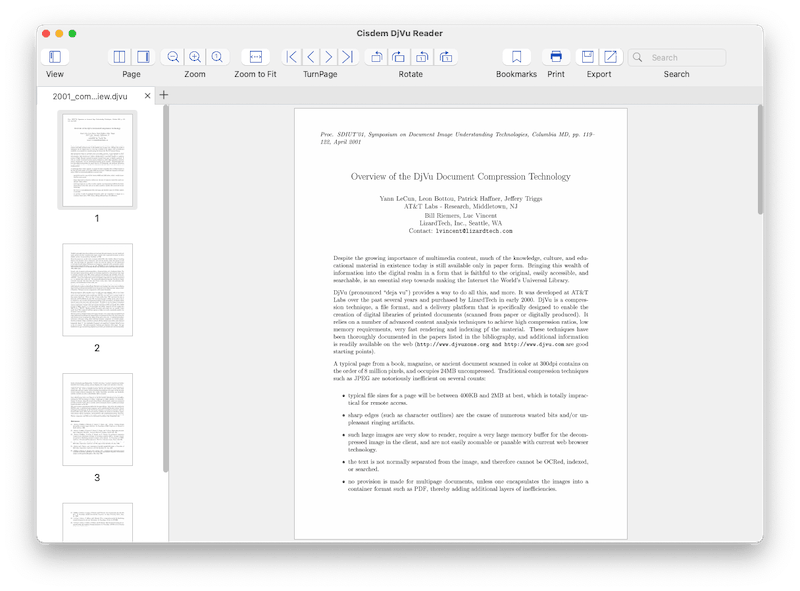Click the author line starting "Yann LeCun"
This screenshot has width=800, height=591.
point(461,199)
